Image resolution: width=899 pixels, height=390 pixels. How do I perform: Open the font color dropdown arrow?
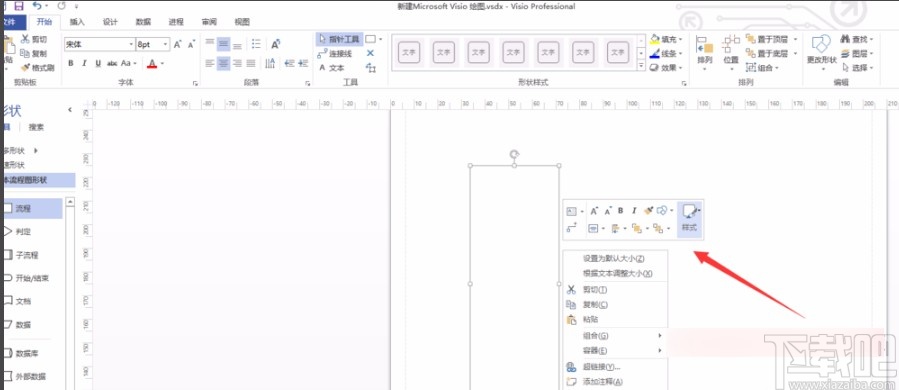163,63
